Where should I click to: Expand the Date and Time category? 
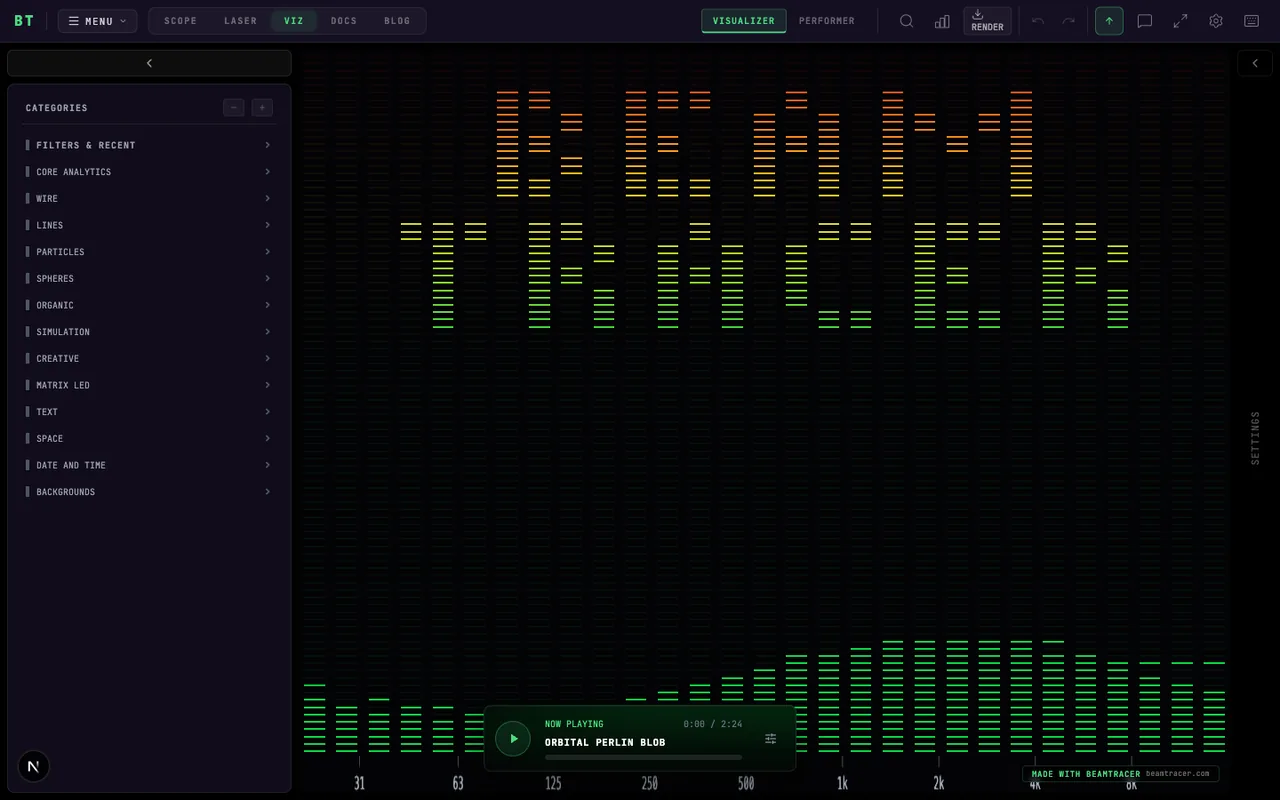149,465
